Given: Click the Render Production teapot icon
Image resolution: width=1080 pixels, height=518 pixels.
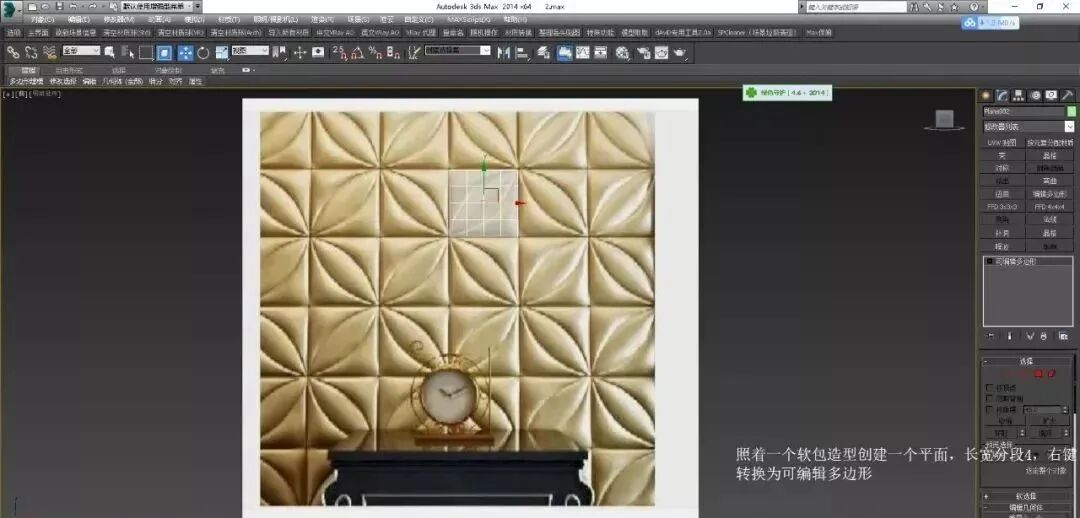Looking at the screenshot, I should (x=680, y=52).
